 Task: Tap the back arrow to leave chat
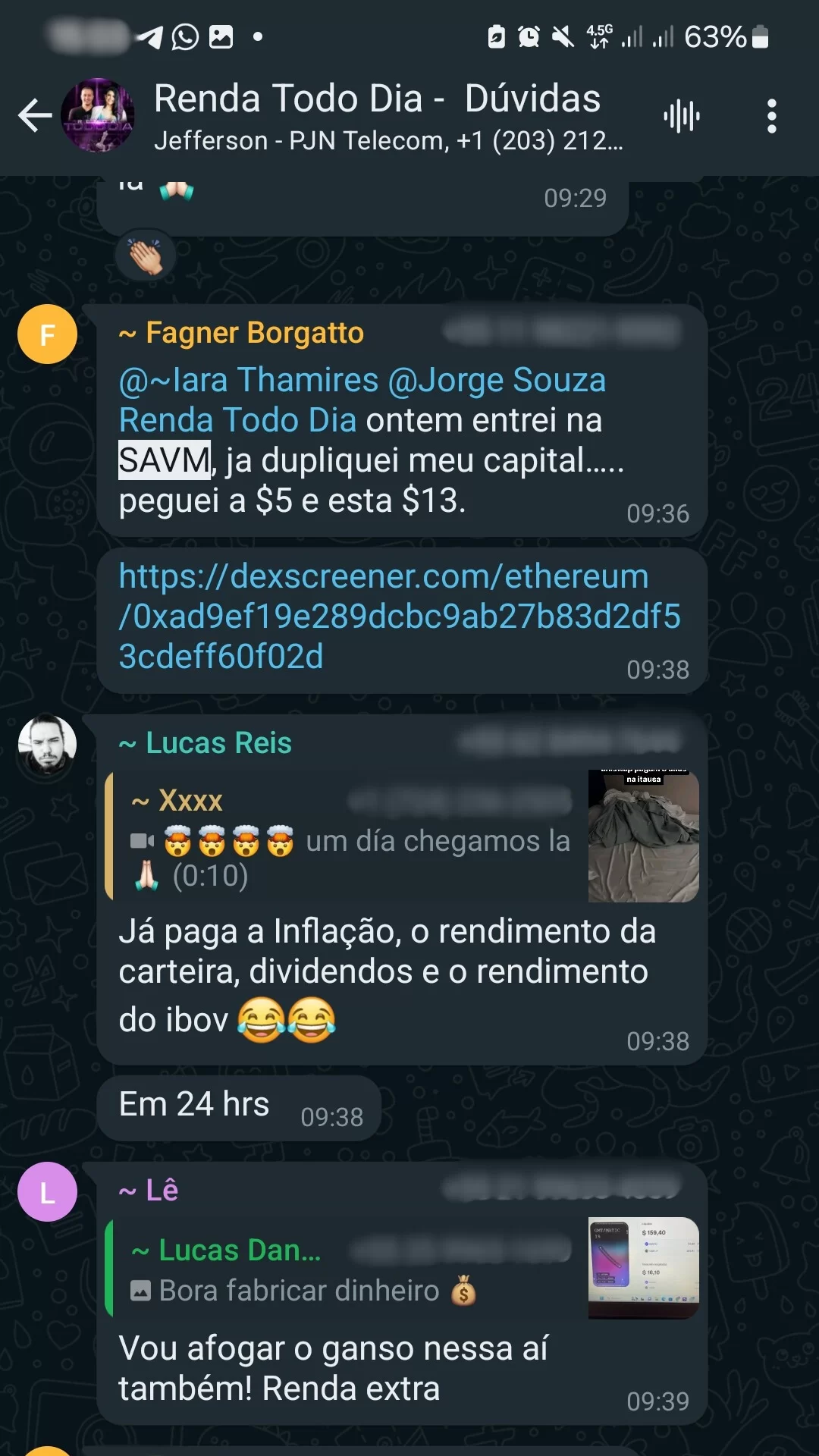(x=35, y=116)
